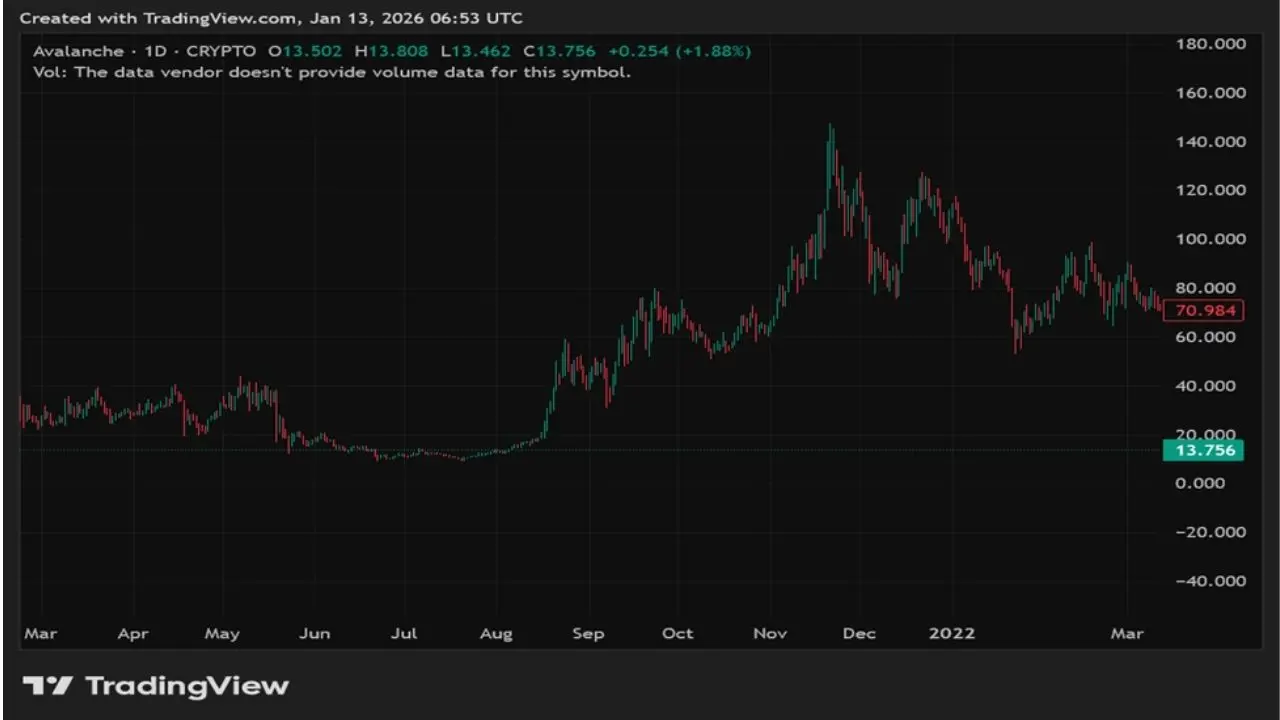Click the Aug label on time axis

496,634
